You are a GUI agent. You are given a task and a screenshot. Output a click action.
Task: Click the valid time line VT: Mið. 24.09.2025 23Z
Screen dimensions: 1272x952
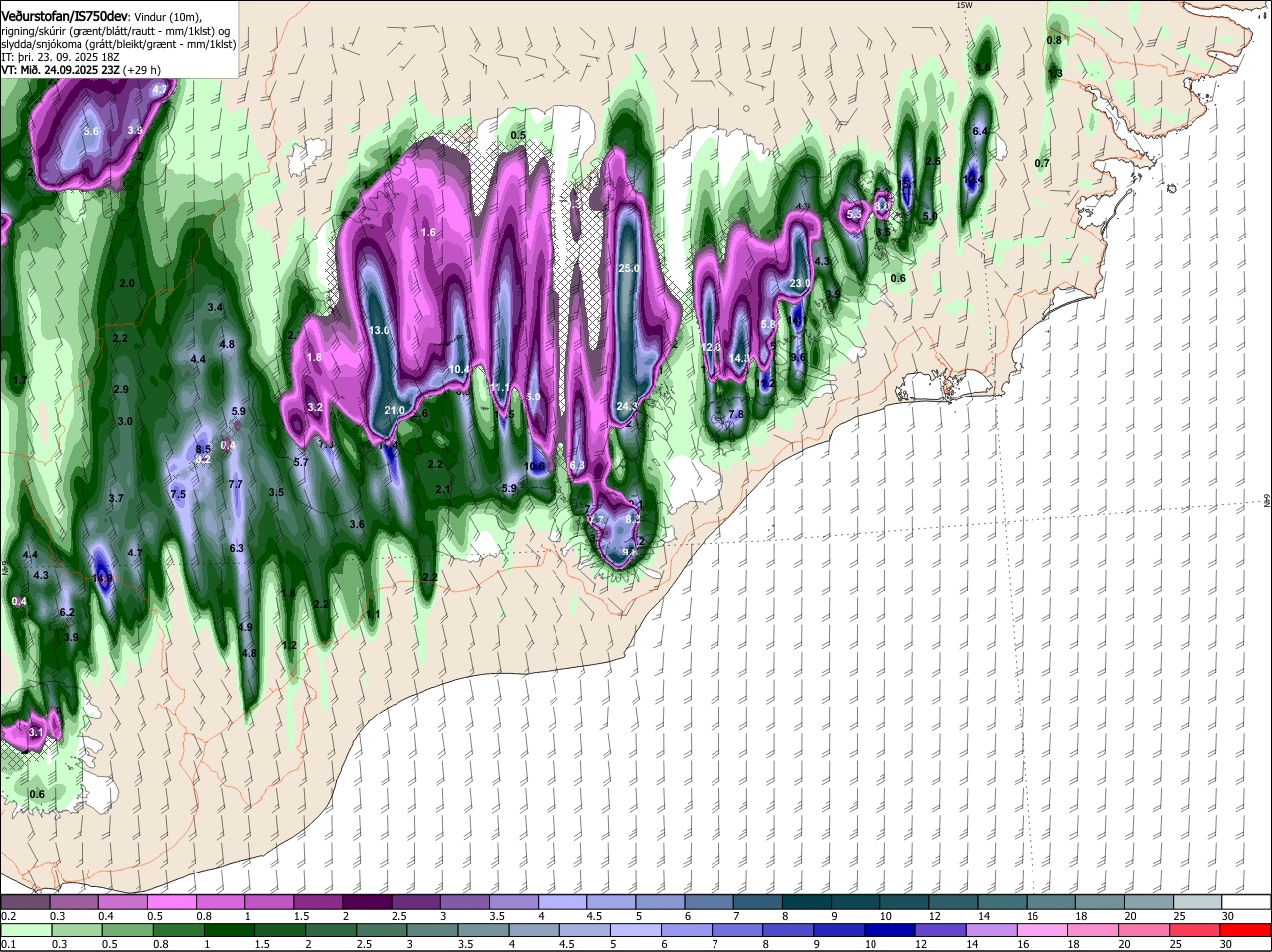[x=61, y=70]
